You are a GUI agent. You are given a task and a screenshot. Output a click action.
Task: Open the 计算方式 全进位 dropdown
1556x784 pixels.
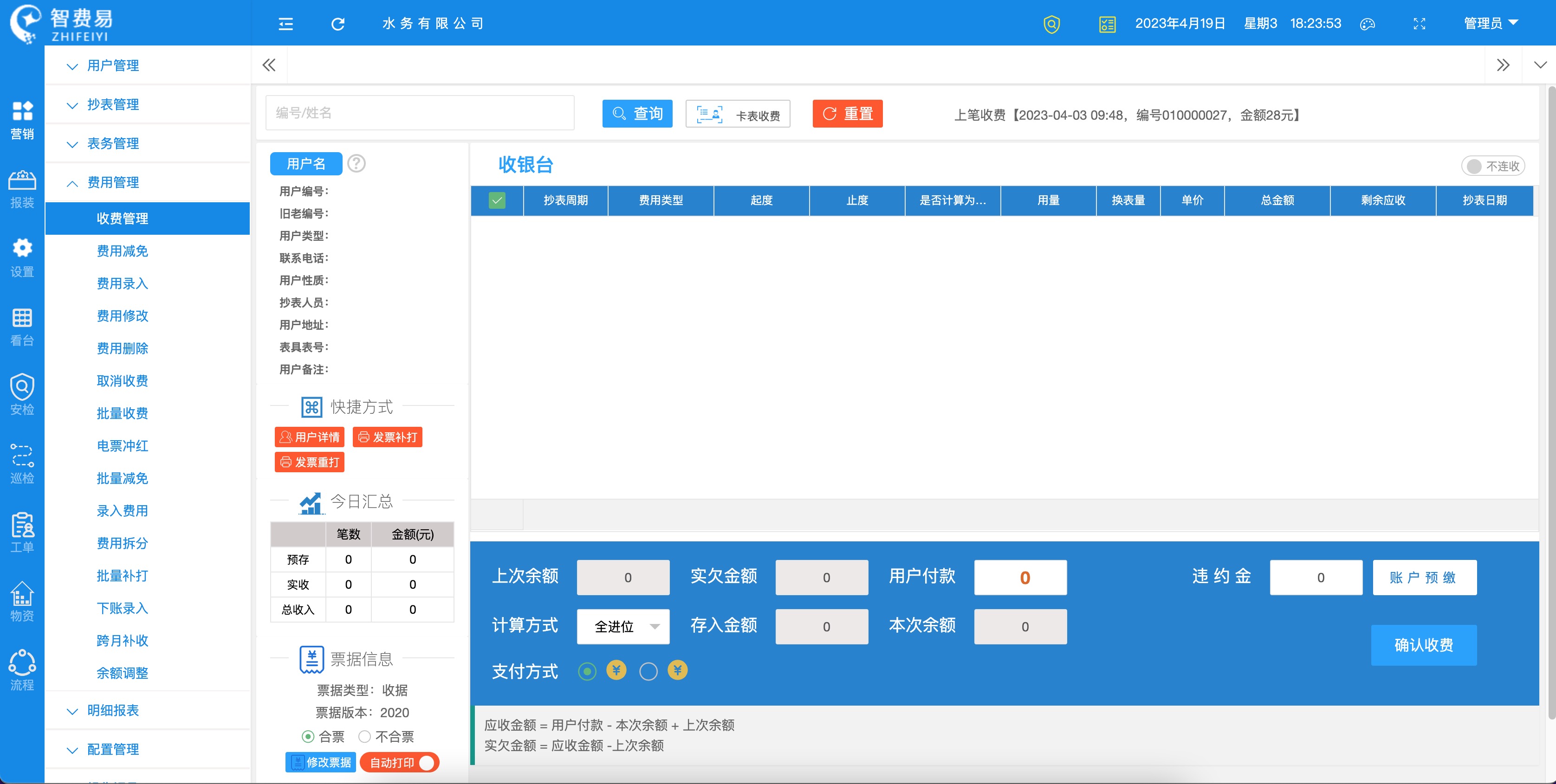point(623,626)
